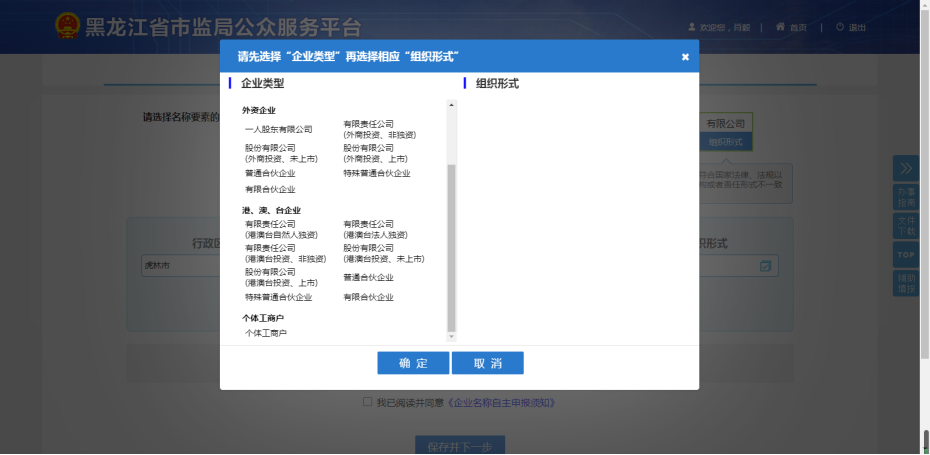The height and width of the screenshot is (455, 930).
Task: Select 有限责任公司 (外商投资、非独资)
Action: click(x=380, y=129)
